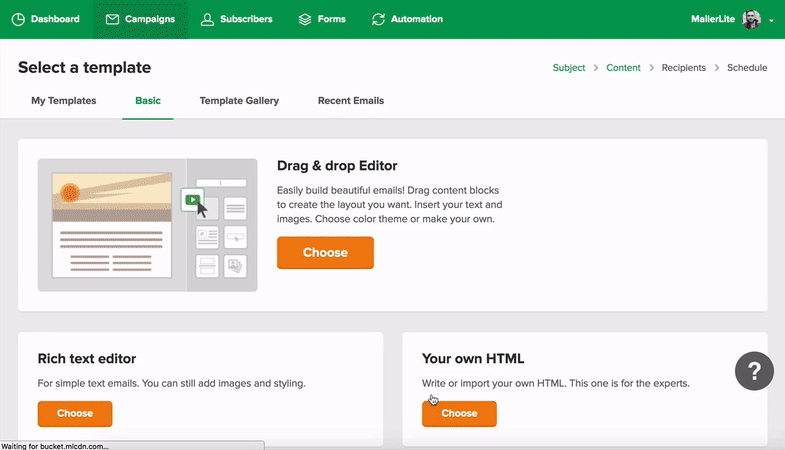The image size is (785, 450).
Task: Click the Recipients step in breadcrumb
Action: pyautogui.click(x=683, y=68)
